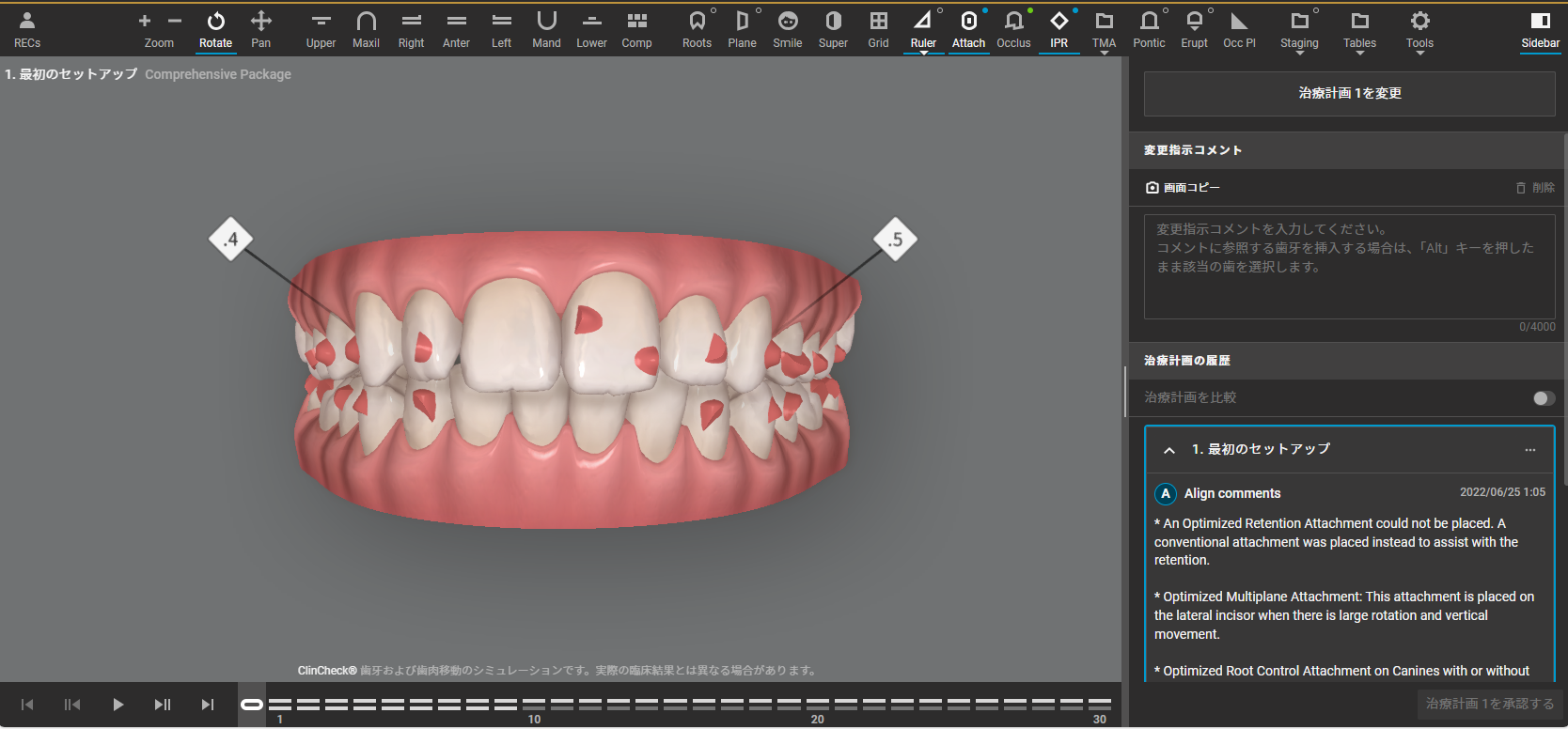The height and width of the screenshot is (729, 1568).
Task: Play the treatment animation
Action: (118, 705)
